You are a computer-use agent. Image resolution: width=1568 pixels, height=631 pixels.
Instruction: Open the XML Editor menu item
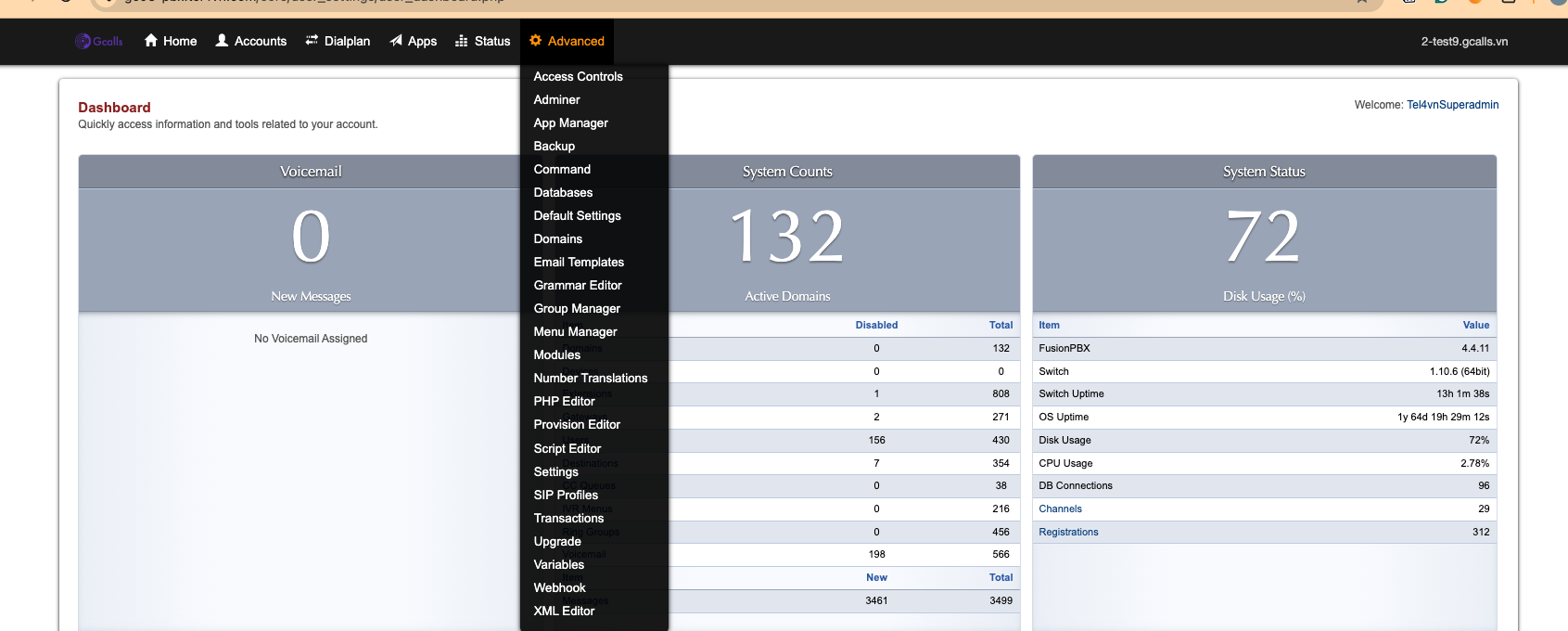pos(564,612)
